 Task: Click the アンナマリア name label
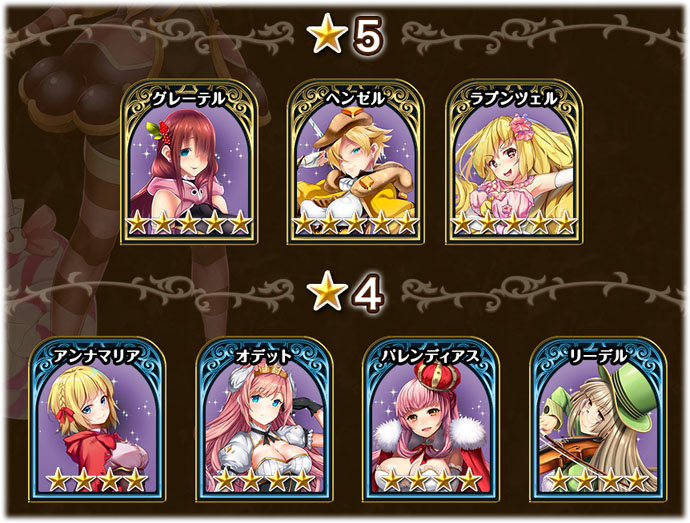pyautogui.click(x=97, y=357)
